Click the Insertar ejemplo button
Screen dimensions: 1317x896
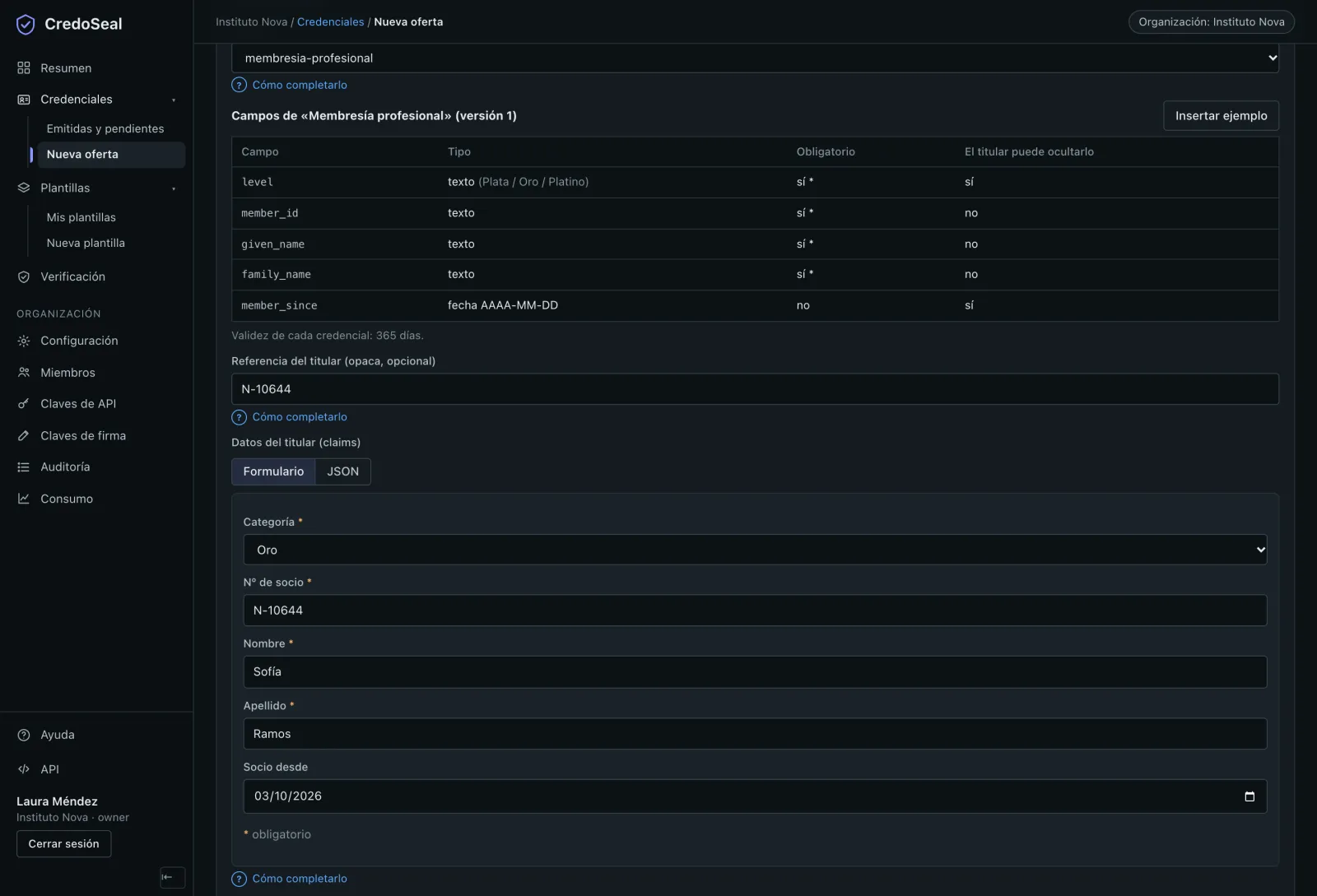coord(1221,116)
